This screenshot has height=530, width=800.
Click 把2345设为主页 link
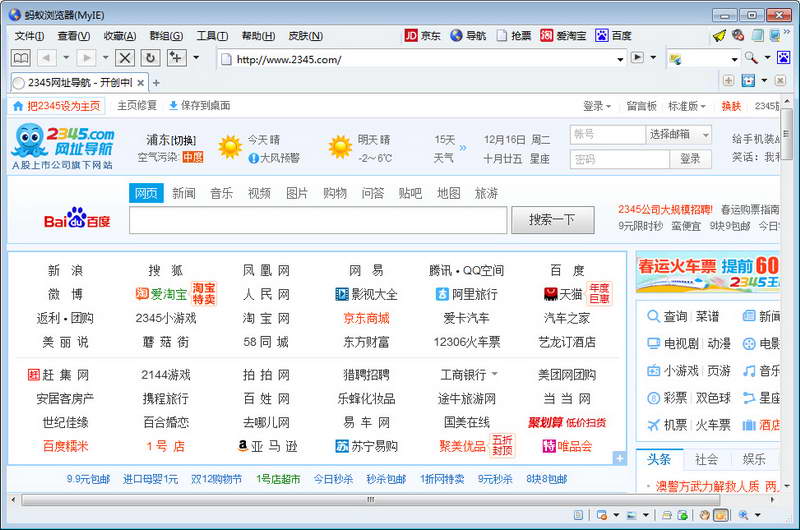tap(58, 106)
